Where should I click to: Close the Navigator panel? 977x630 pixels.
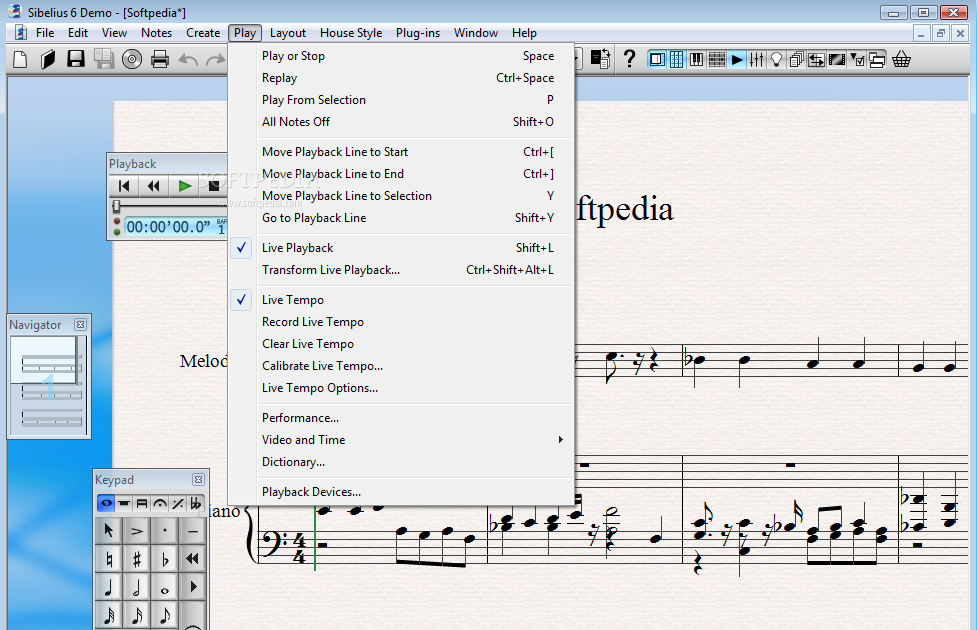80,324
